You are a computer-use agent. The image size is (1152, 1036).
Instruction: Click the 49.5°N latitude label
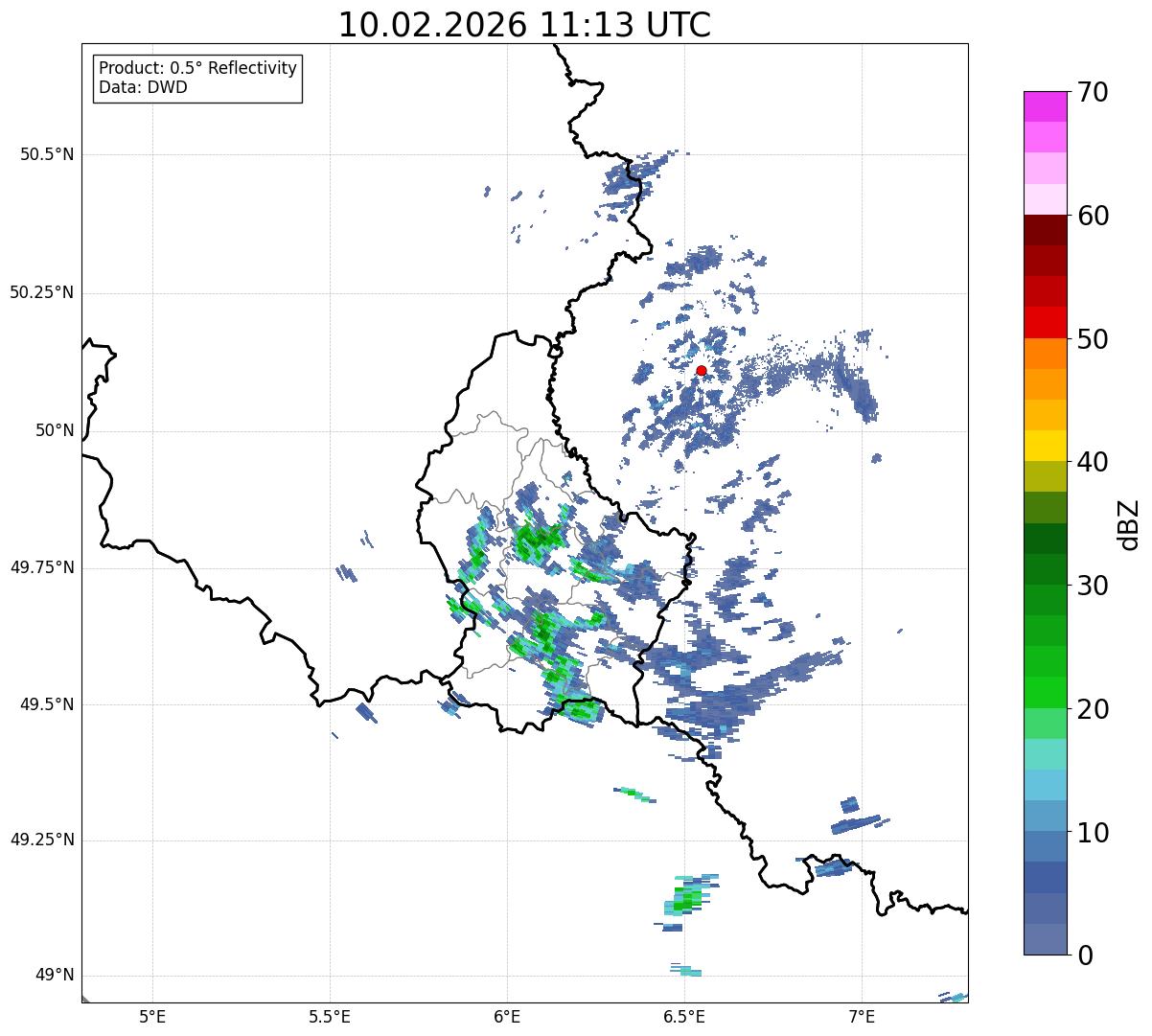[x=47, y=704]
